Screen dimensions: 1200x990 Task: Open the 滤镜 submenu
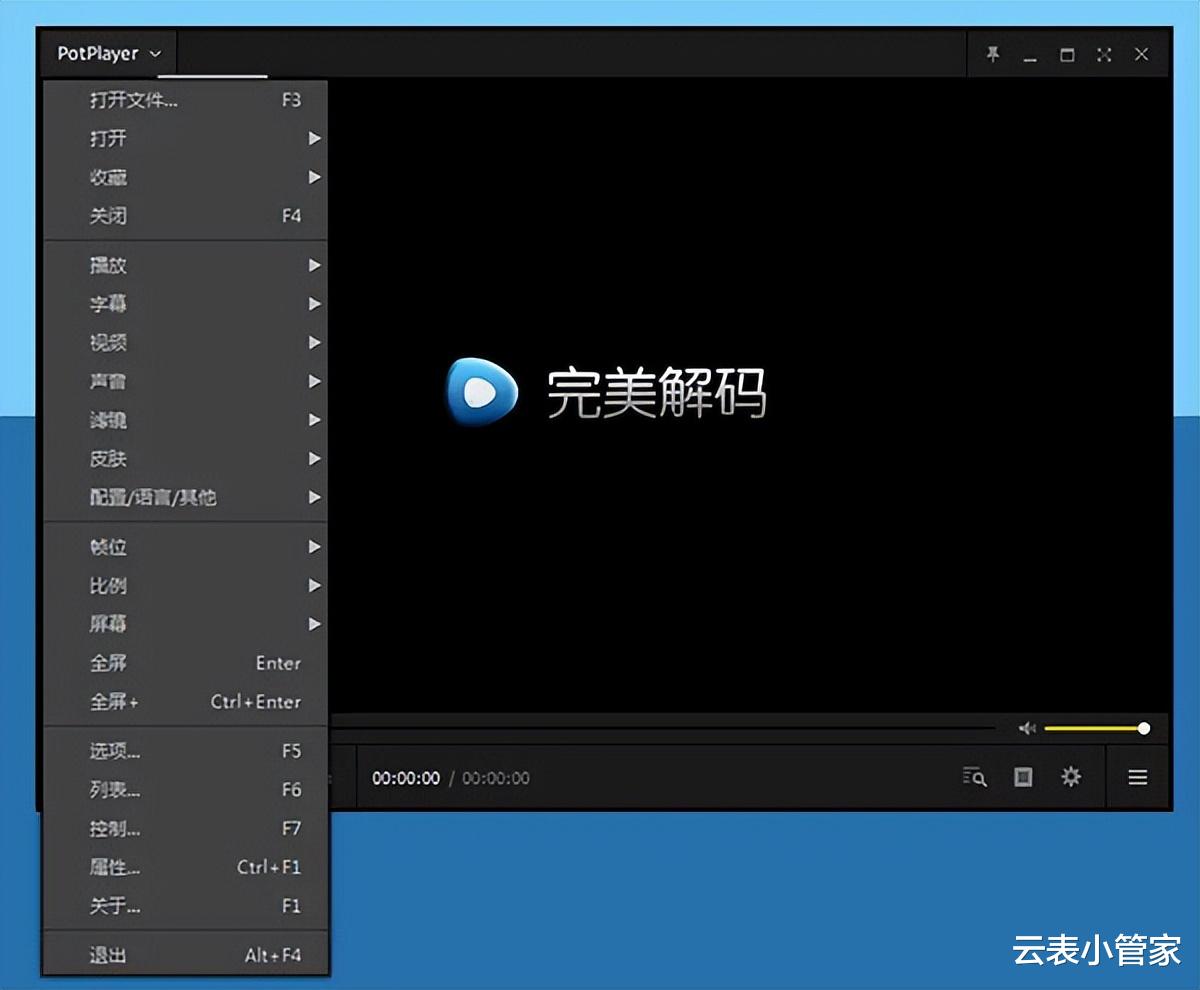point(186,420)
